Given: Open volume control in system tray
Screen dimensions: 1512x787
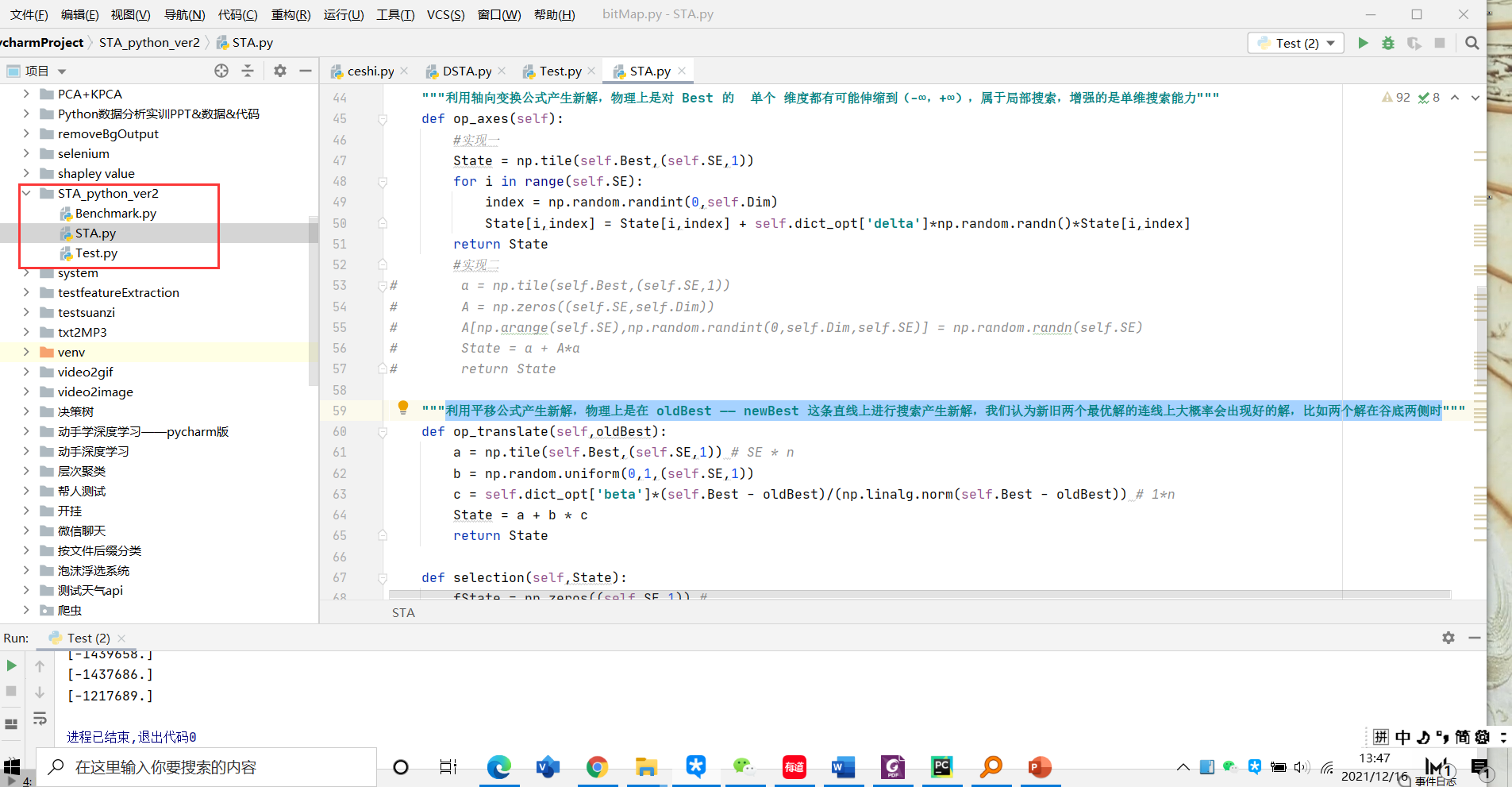Looking at the screenshot, I should pyautogui.click(x=1302, y=766).
